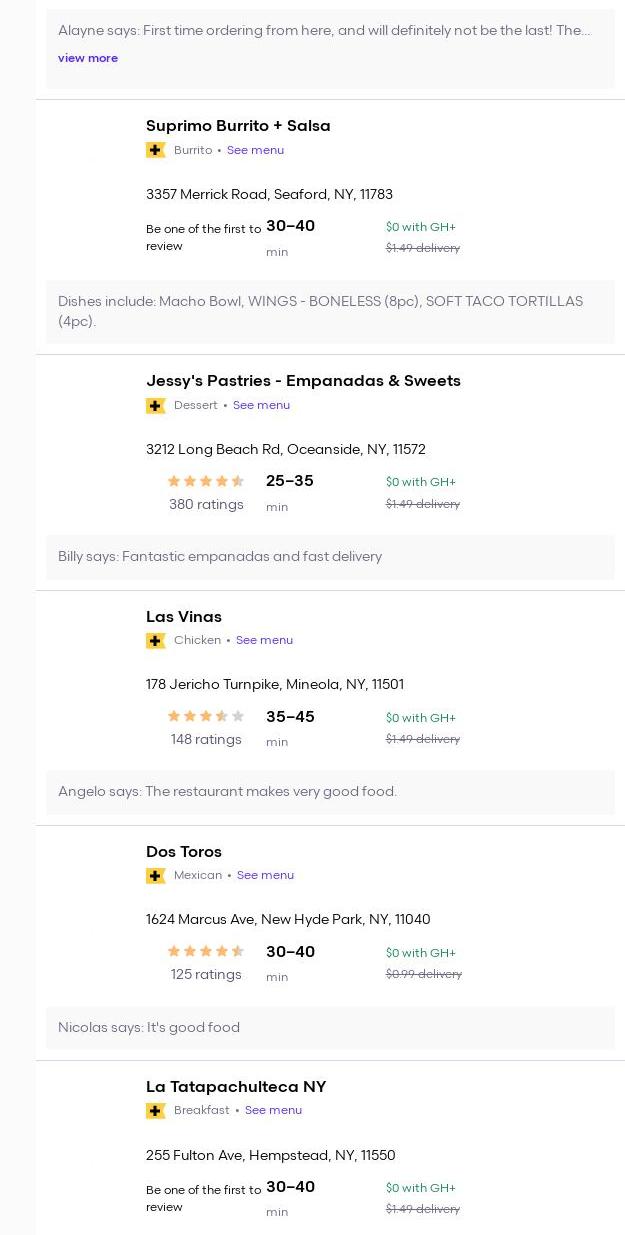Open La Tatapachulteca NY restaurant listing
The image size is (625, 1235).
236,1087
